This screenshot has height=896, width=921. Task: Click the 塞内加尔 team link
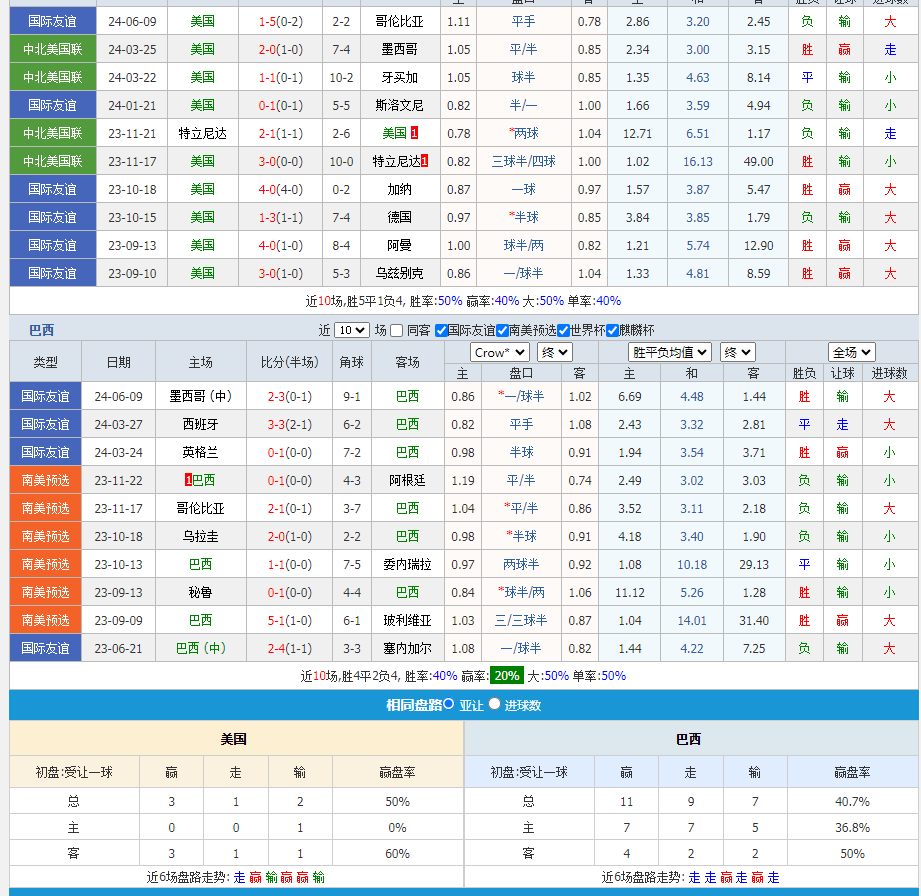(x=407, y=648)
